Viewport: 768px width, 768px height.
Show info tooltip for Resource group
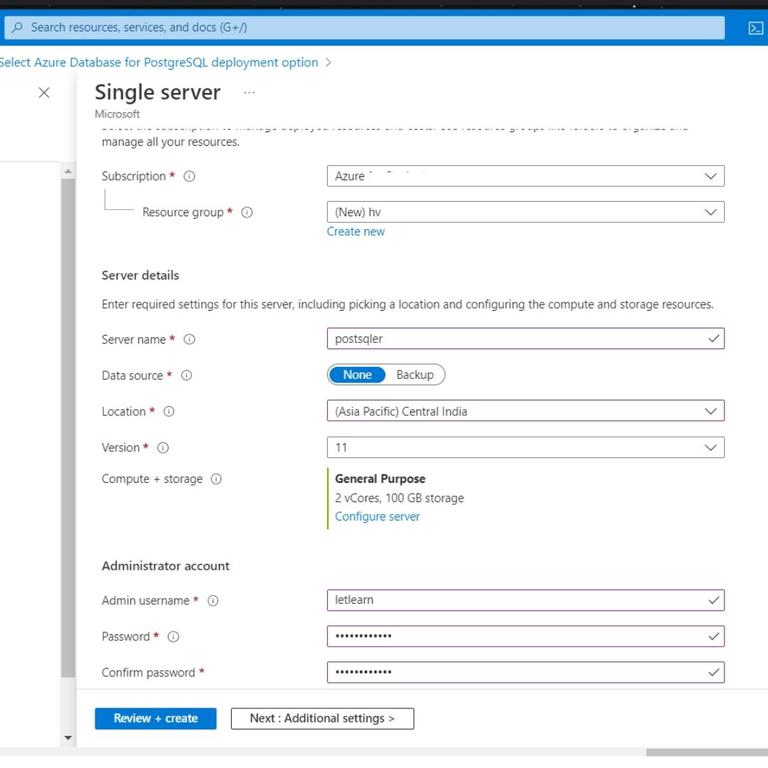point(247,212)
